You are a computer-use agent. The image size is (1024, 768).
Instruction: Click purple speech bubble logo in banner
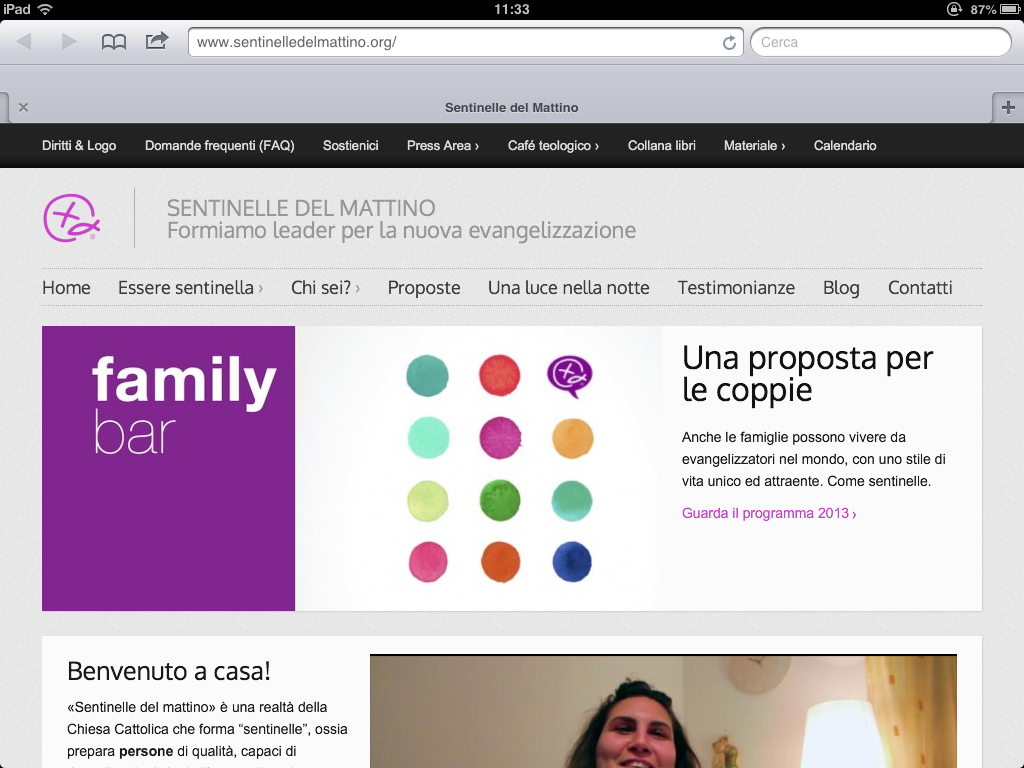point(570,376)
